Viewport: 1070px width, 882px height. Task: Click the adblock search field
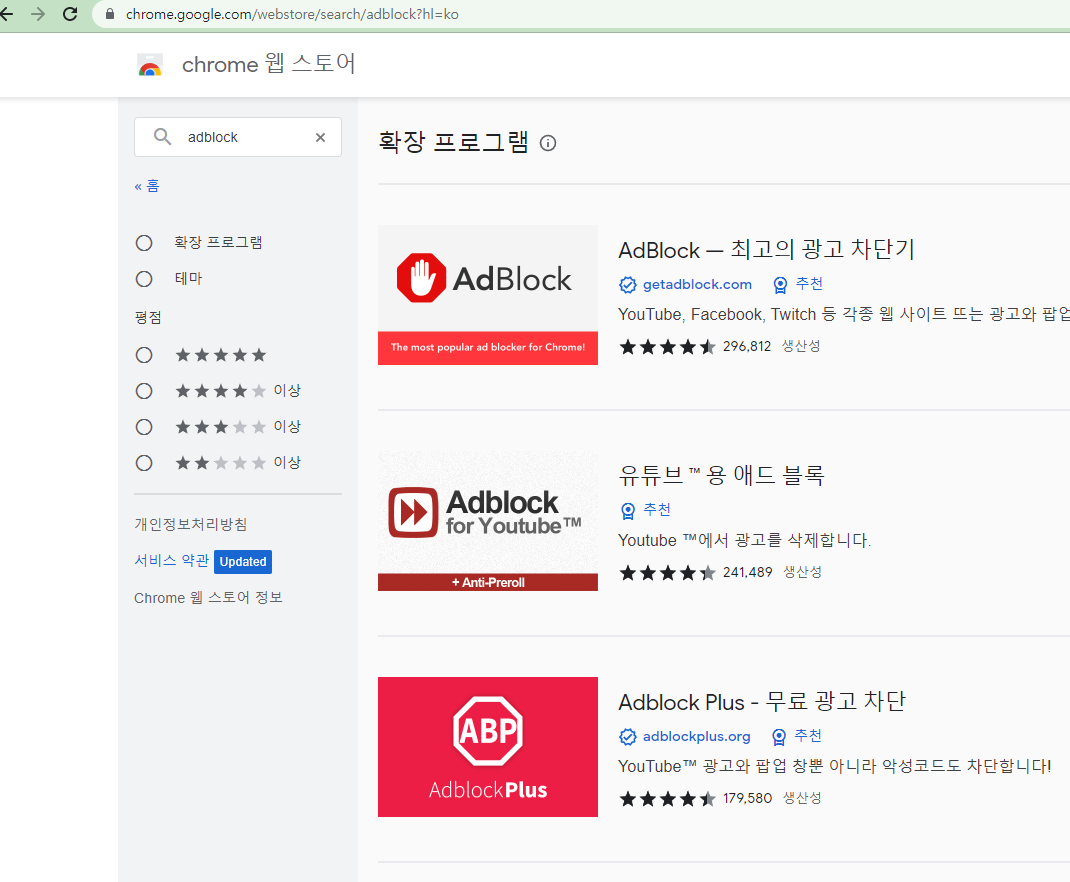(x=238, y=137)
